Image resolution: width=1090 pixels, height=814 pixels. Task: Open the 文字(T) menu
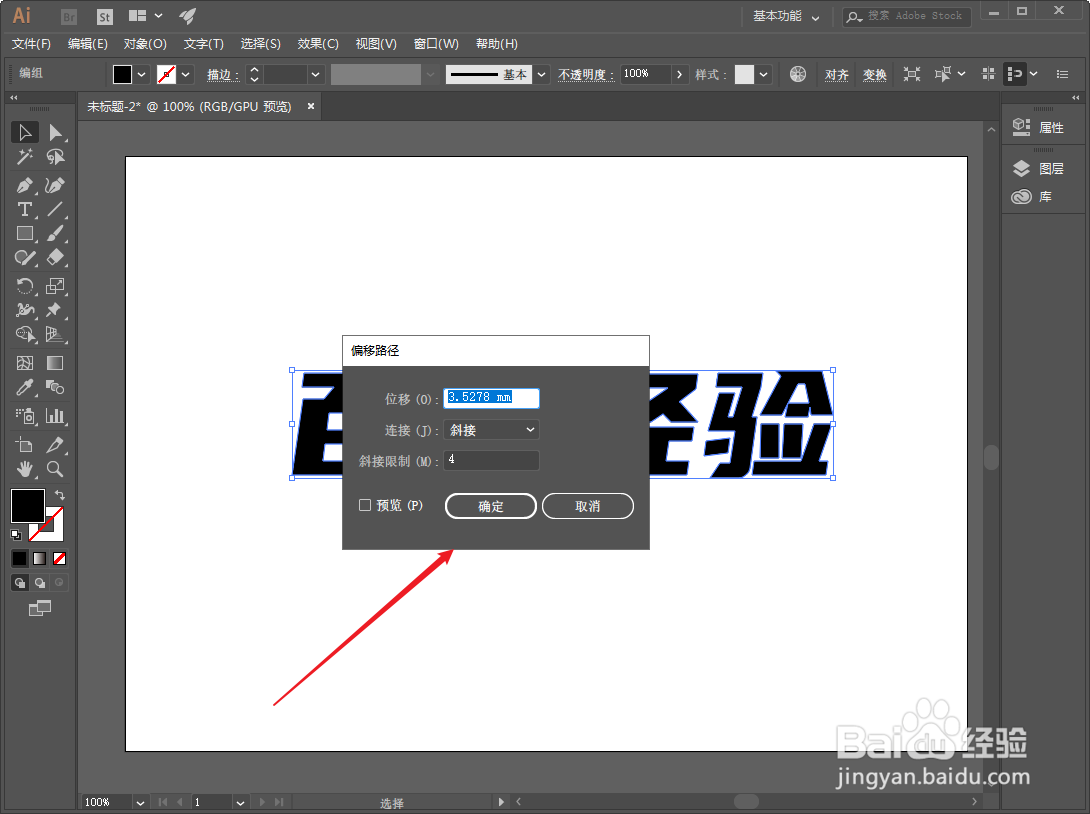coord(203,44)
